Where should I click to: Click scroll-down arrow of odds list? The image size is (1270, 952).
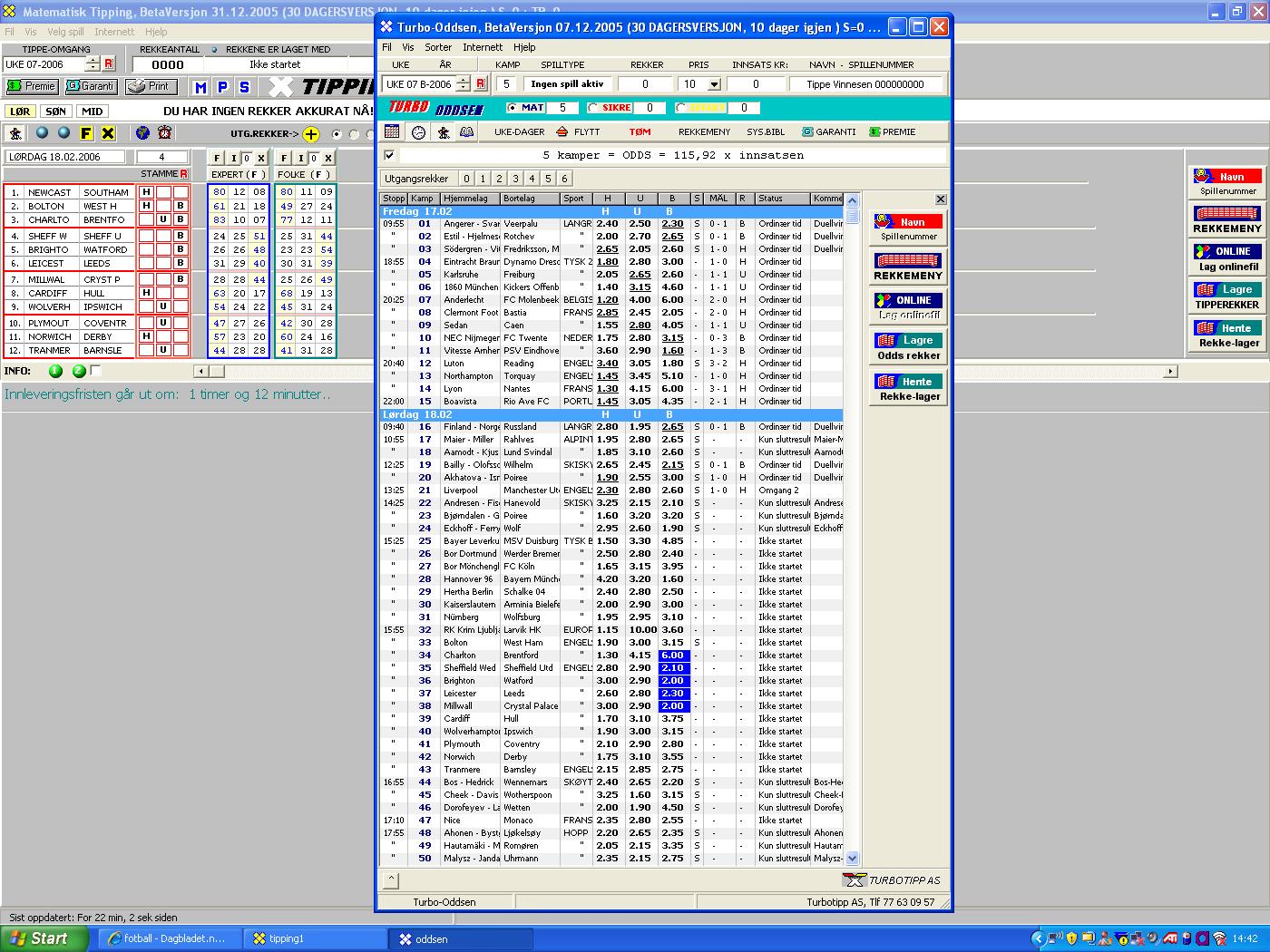852,858
